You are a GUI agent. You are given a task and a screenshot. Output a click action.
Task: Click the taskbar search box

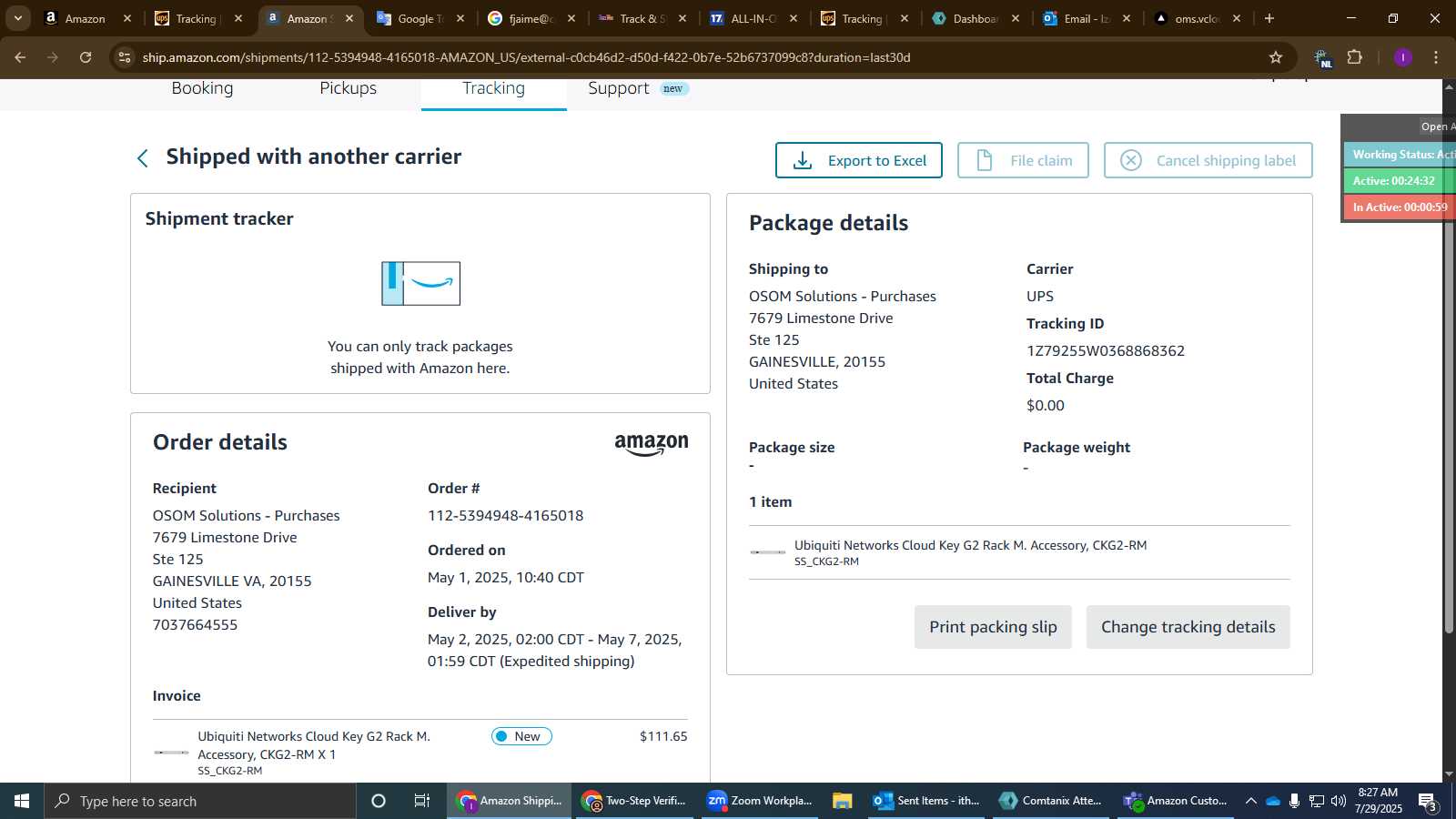coord(200,801)
